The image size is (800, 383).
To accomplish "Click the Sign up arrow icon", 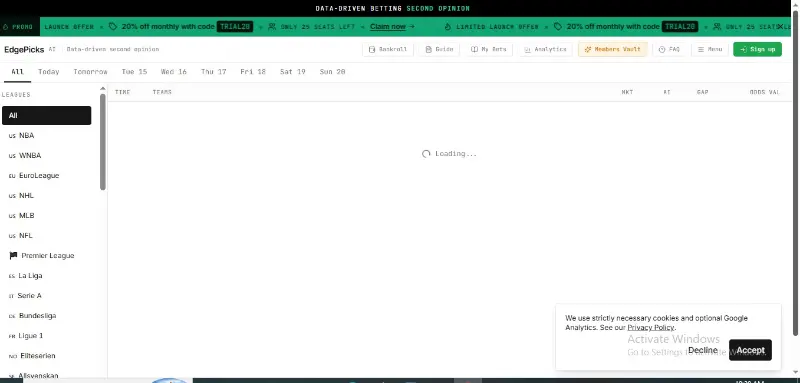I will (743, 49).
